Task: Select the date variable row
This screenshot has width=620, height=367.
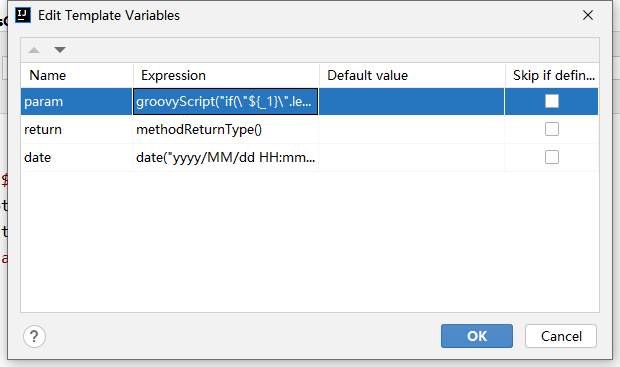Action: click(310, 157)
